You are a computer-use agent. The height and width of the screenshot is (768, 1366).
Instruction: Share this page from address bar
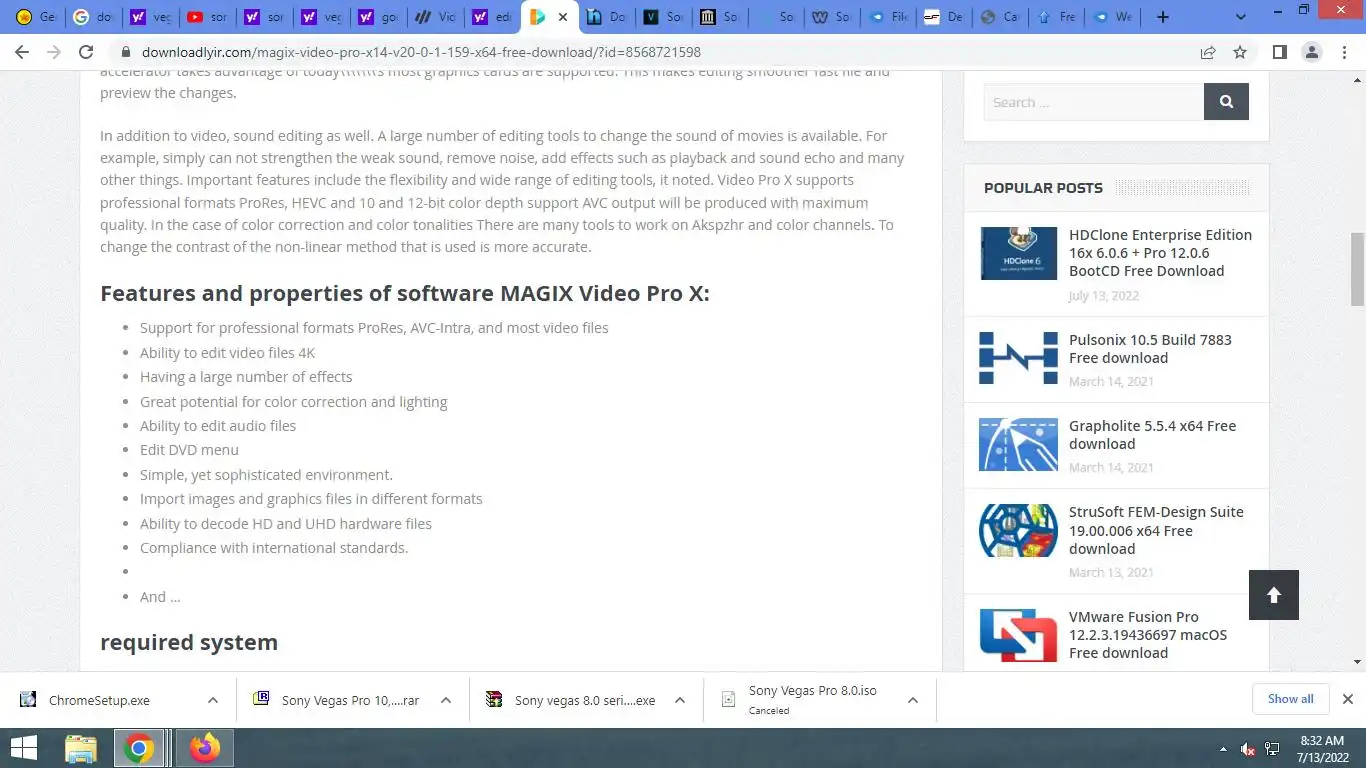coord(1208,52)
